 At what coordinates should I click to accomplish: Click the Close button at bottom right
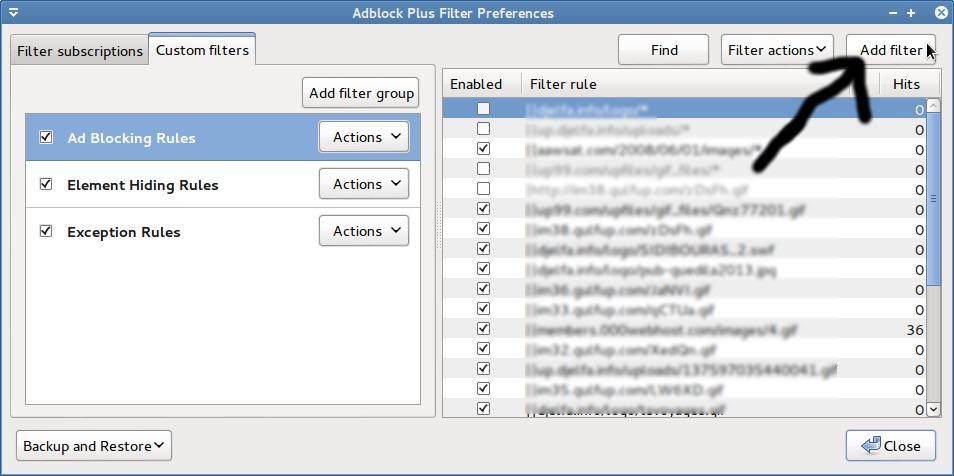pos(891,446)
